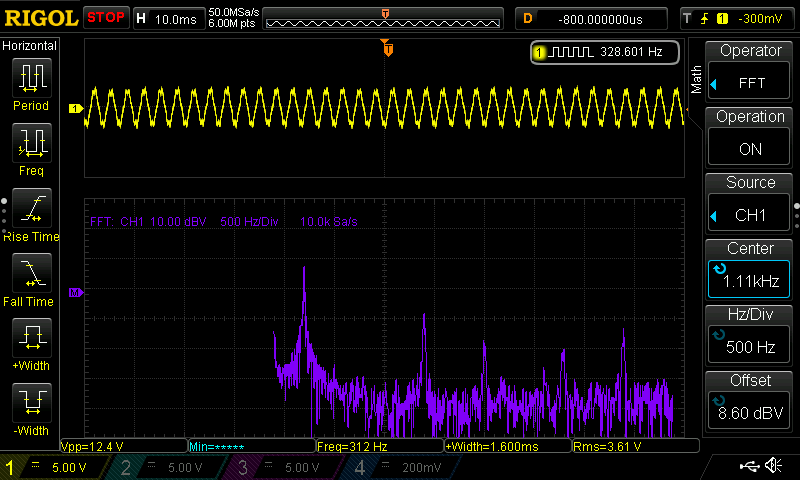Choose the Fall Time measurement icon
Image resolution: width=800 pixels, height=480 pixels.
(31, 277)
